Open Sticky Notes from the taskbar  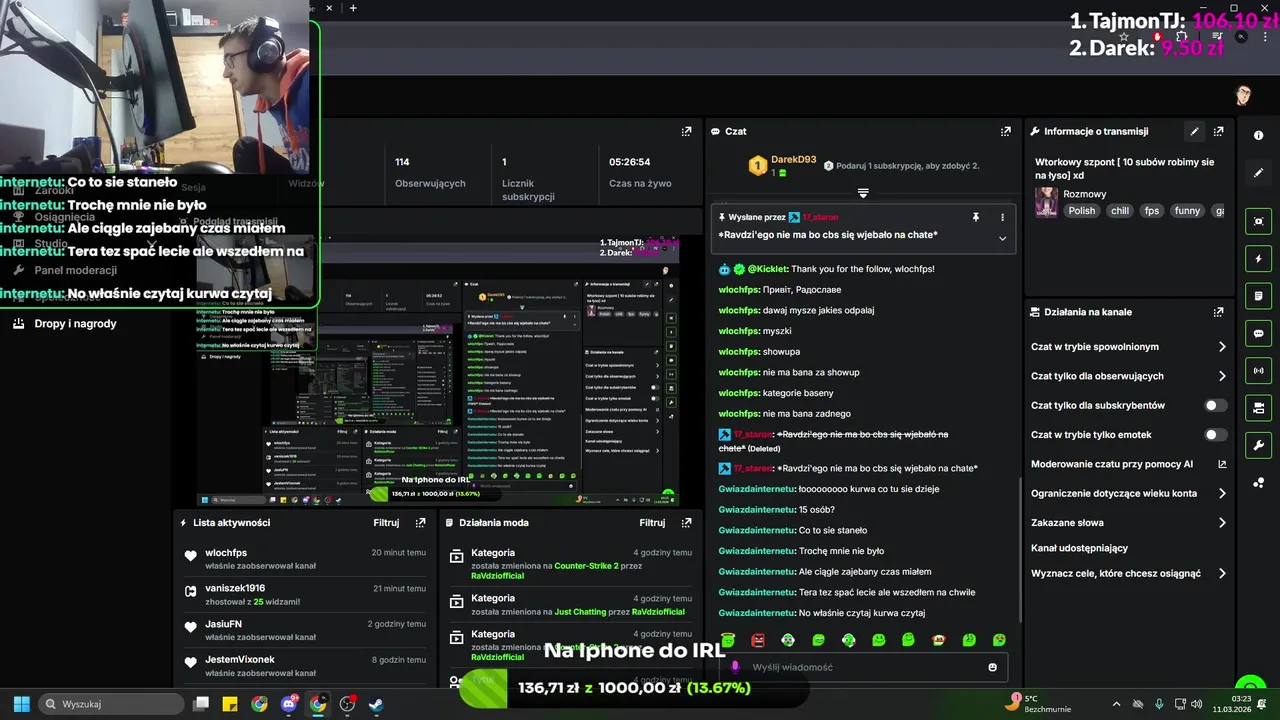tap(230, 704)
